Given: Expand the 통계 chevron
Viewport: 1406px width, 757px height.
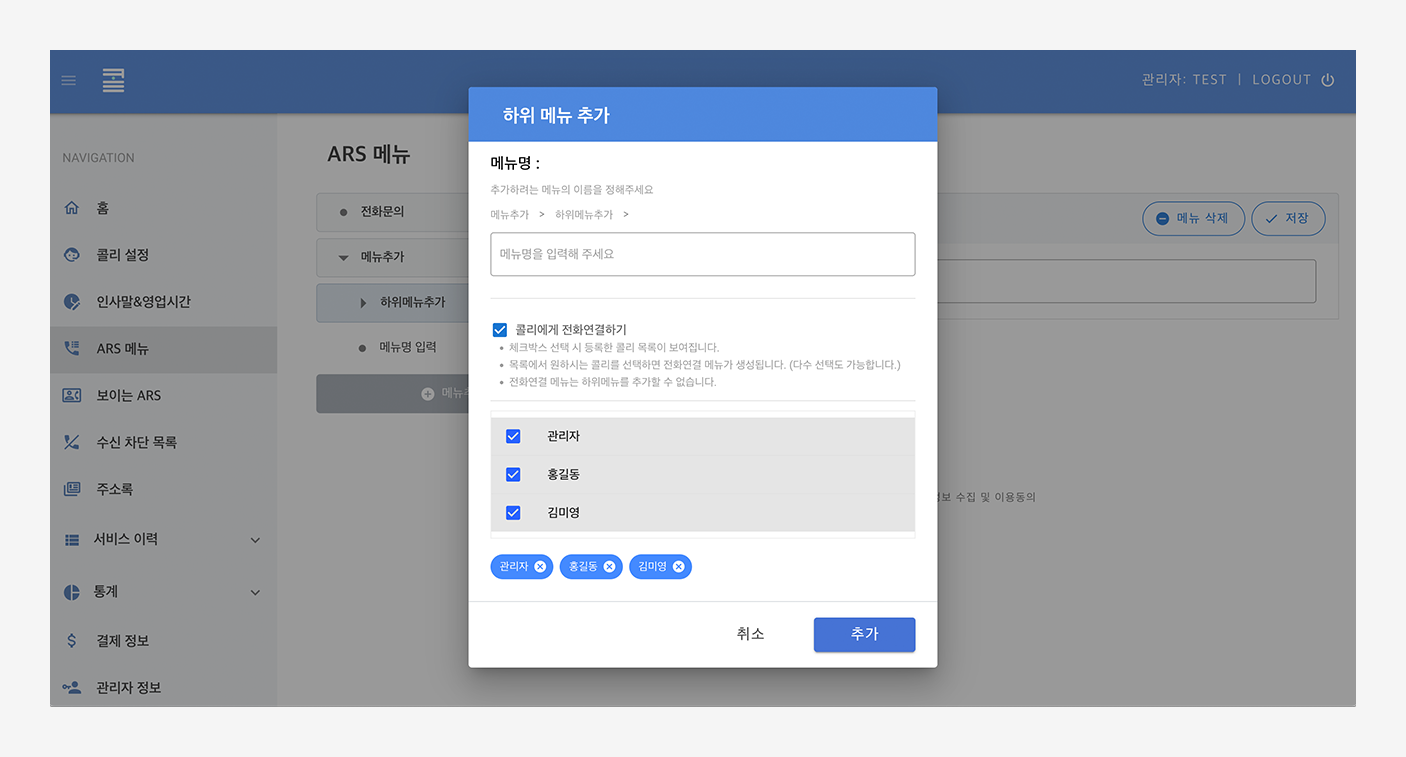Looking at the screenshot, I should [x=255, y=592].
